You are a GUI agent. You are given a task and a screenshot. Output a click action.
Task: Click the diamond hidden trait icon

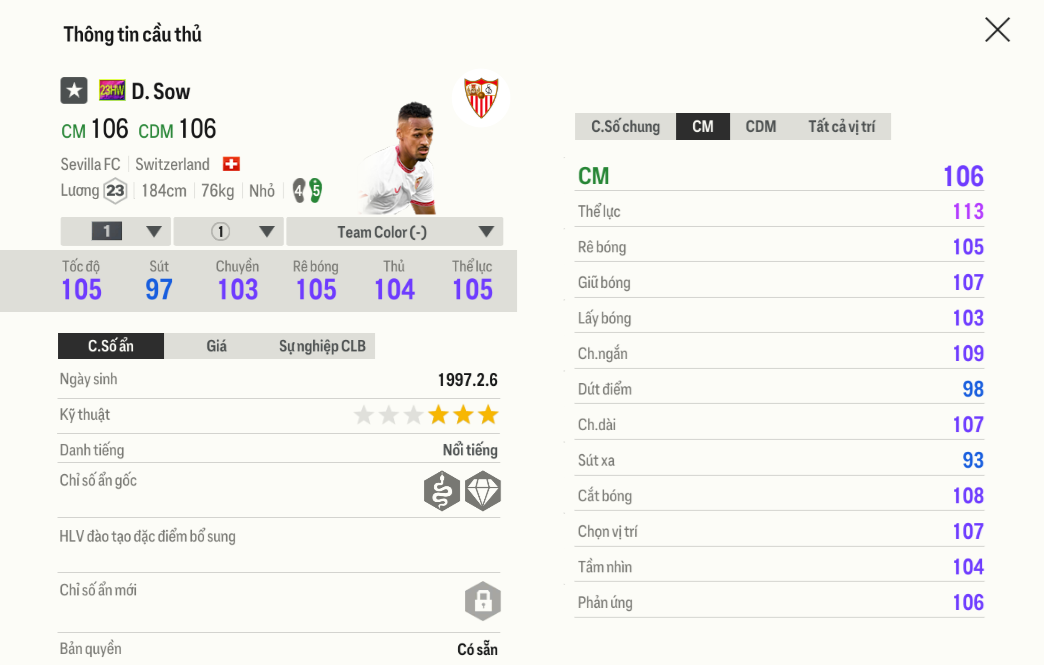pyautogui.click(x=483, y=491)
